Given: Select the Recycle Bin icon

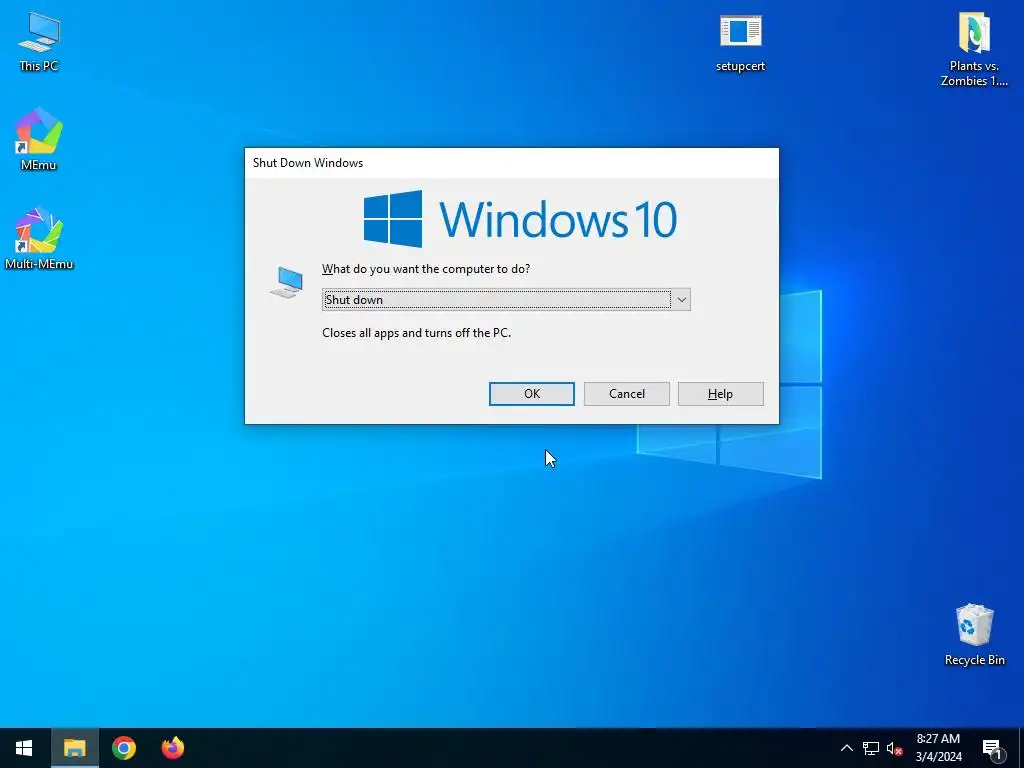Looking at the screenshot, I should click(974, 635).
